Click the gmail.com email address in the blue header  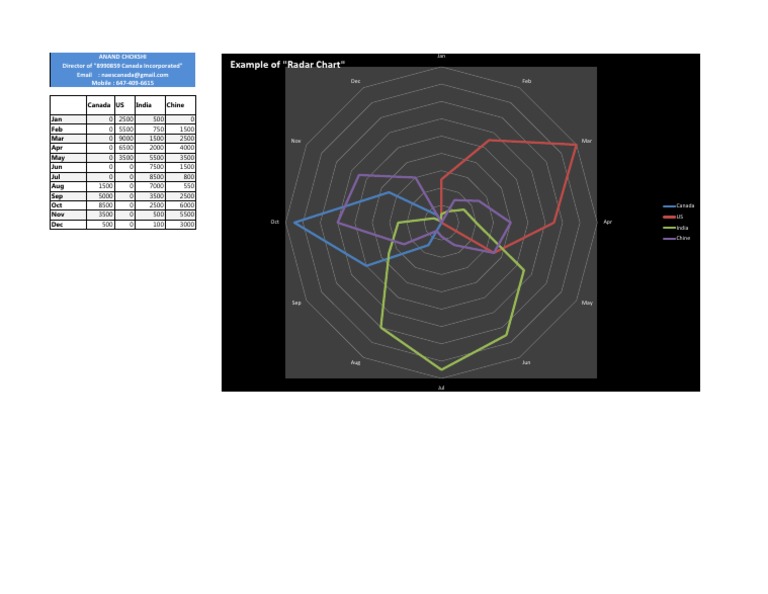pos(135,74)
